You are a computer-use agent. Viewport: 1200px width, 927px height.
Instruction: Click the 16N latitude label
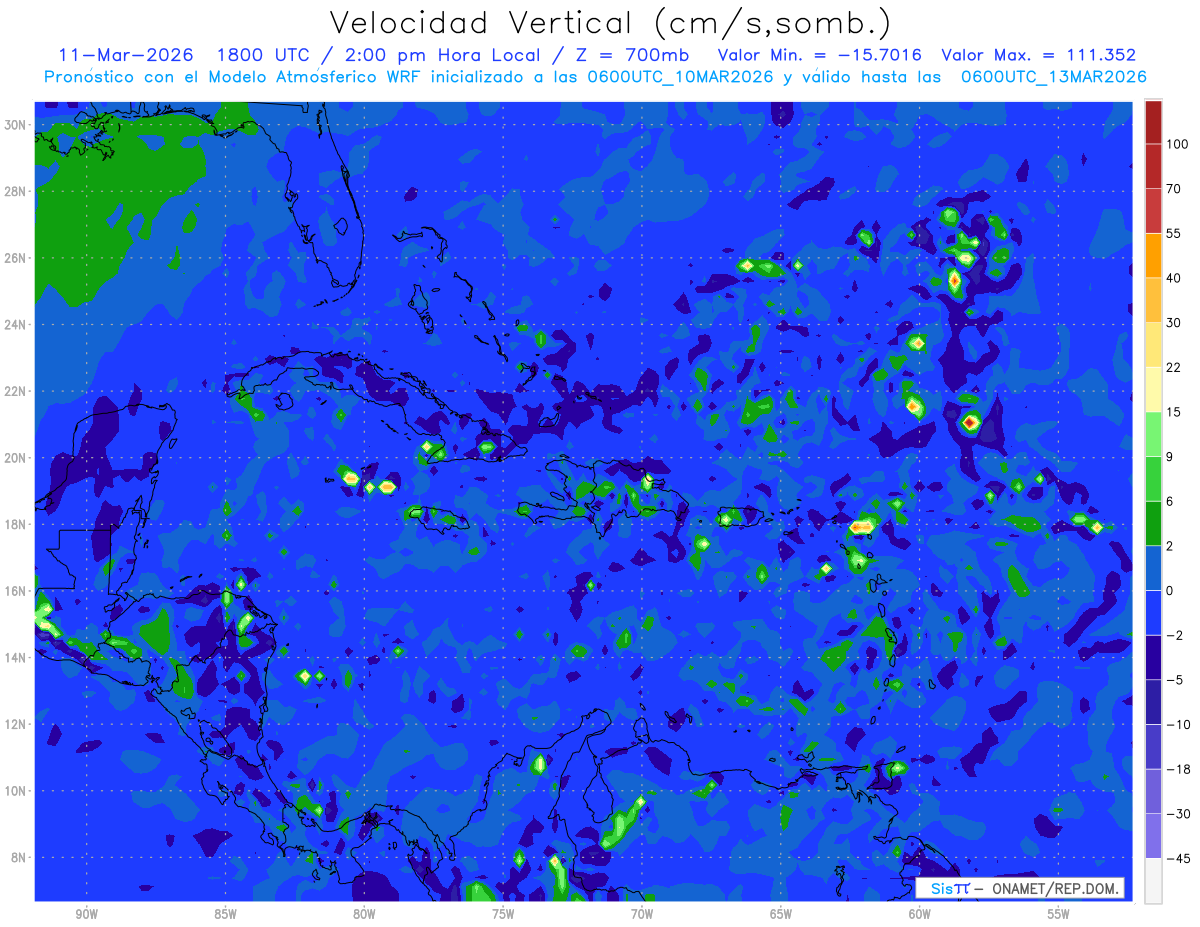pos(17,591)
